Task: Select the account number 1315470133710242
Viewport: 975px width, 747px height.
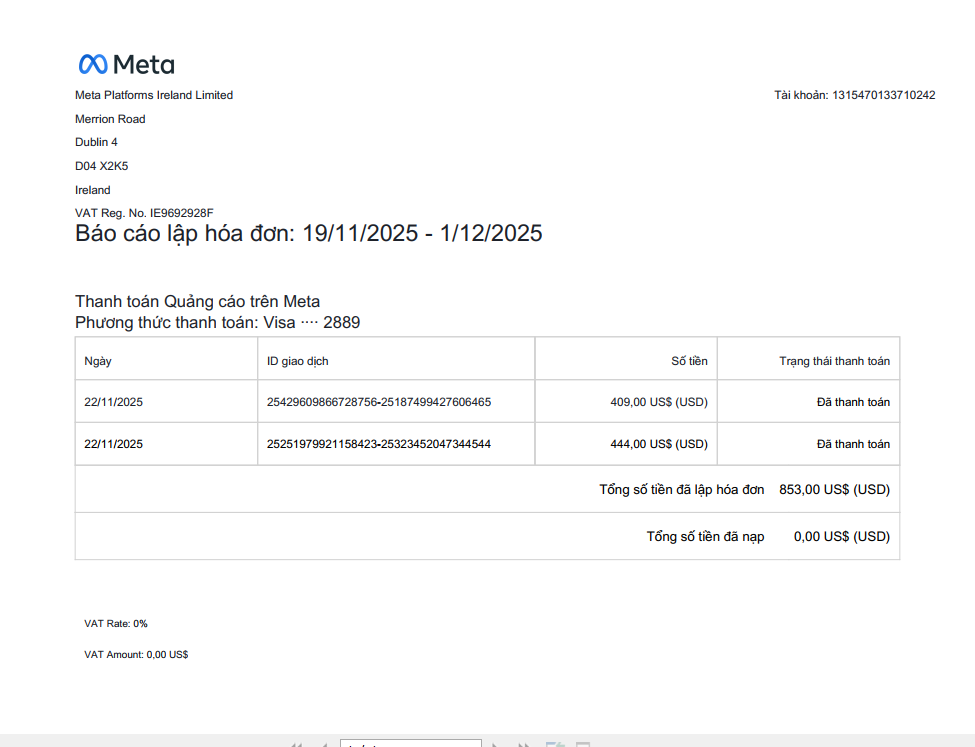Action: tap(884, 95)
